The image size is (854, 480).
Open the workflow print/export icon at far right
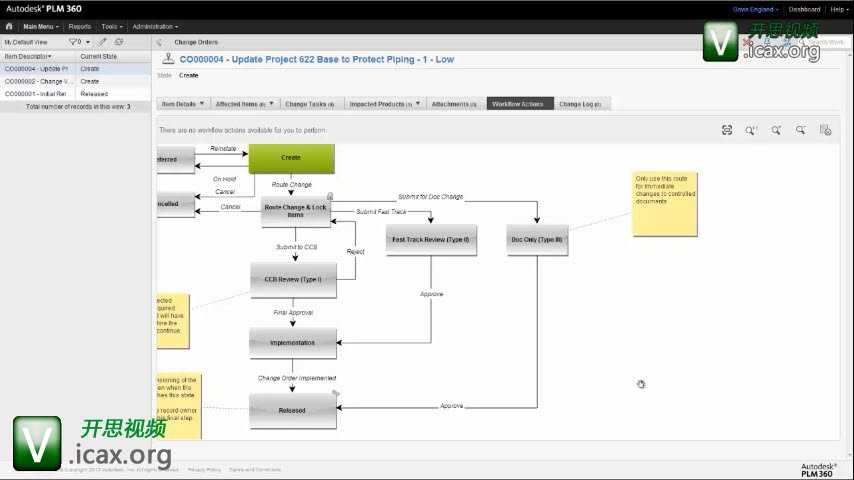(825, 130)
